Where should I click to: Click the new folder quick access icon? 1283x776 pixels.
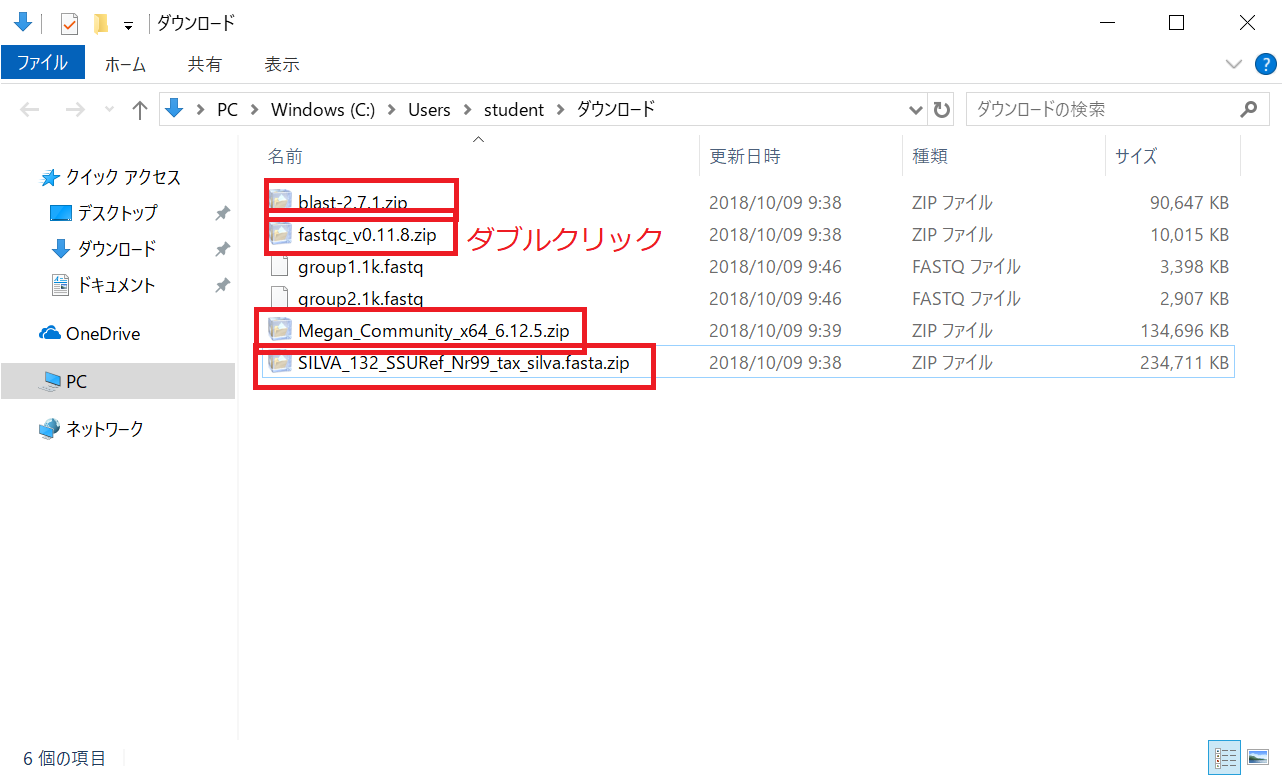[x=100, y=23]
